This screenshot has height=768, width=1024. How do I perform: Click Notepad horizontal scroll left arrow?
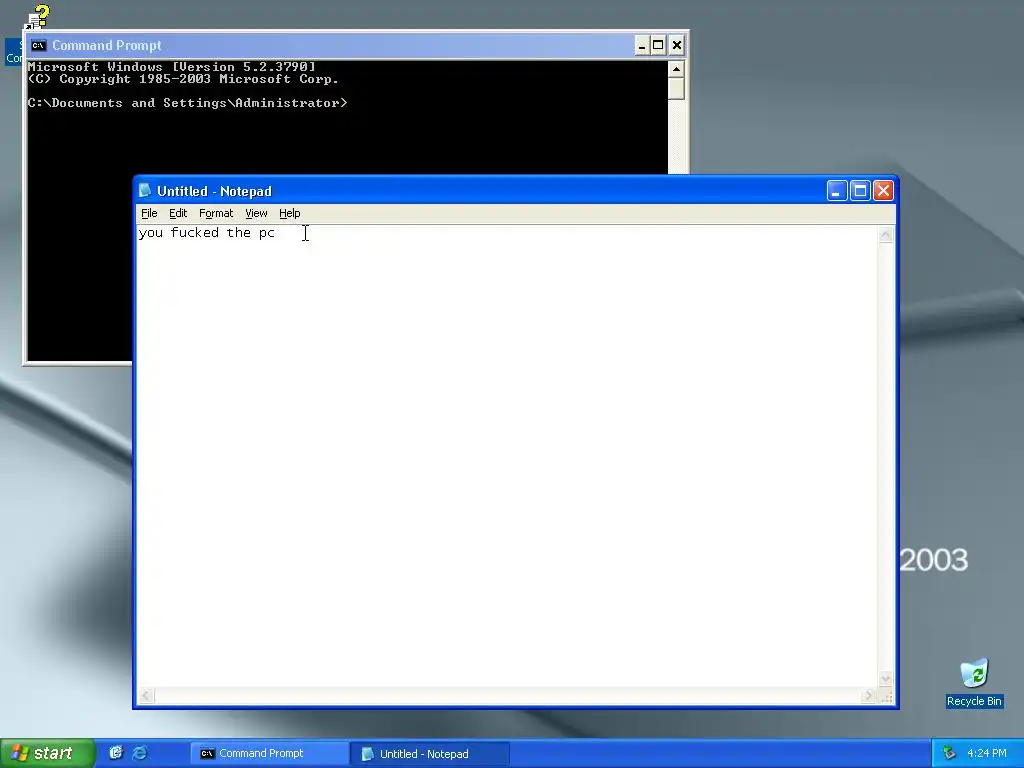(146, 696)
